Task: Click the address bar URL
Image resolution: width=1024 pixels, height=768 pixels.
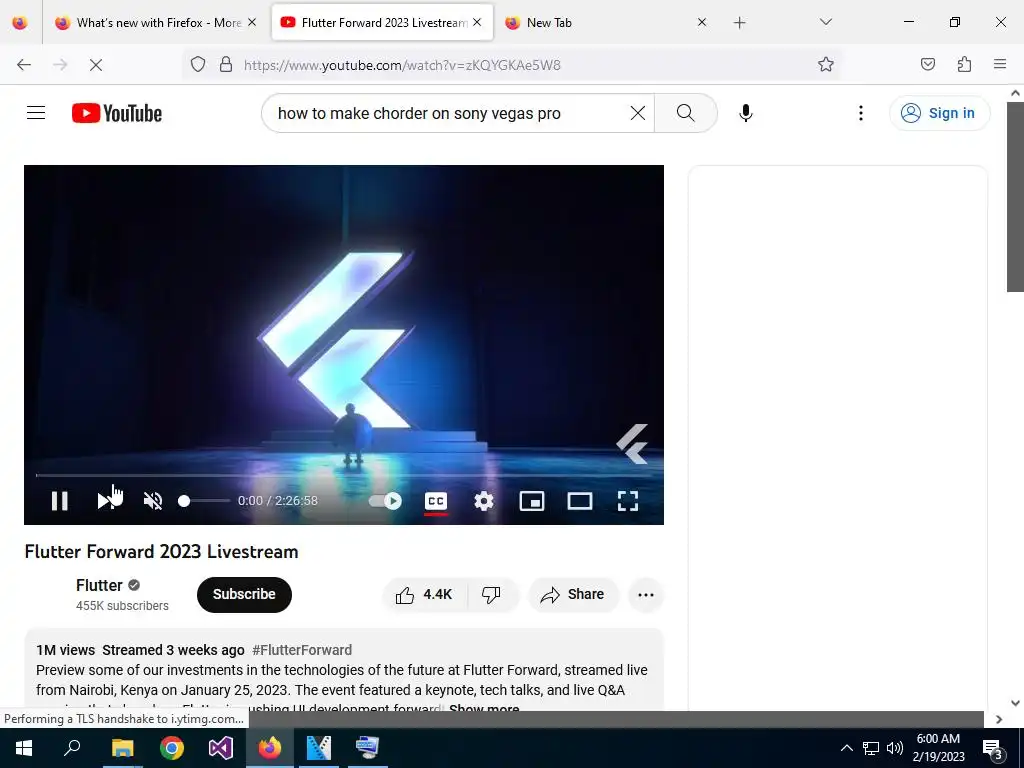Action: [402, 65]
